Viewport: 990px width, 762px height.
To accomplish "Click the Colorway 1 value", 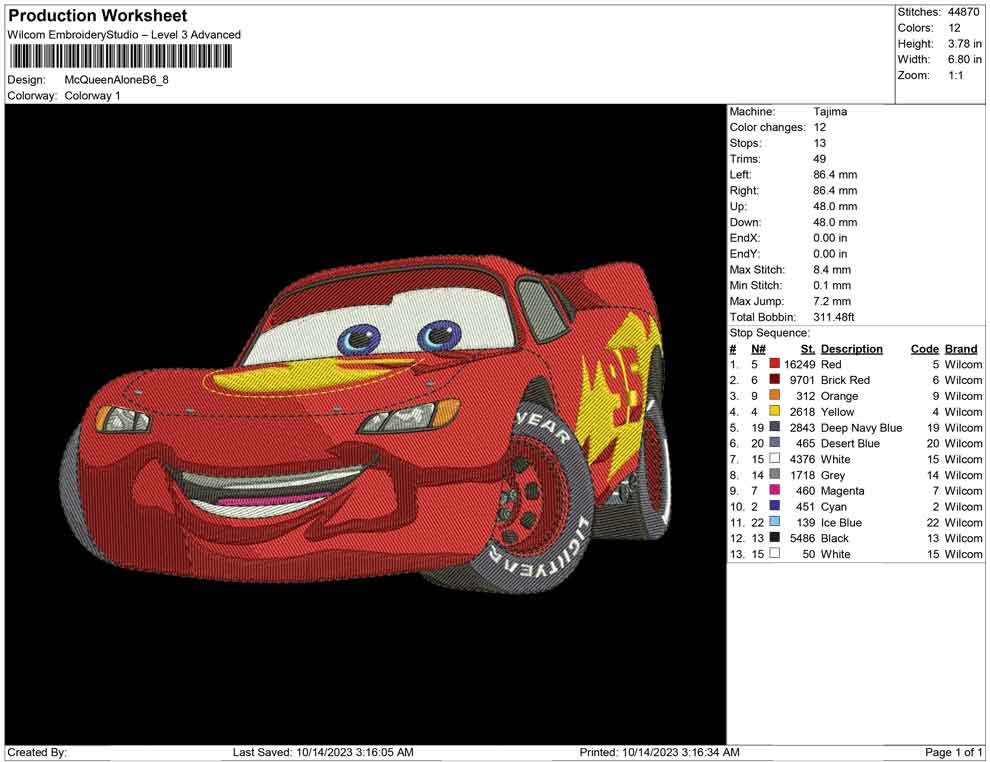I will (92, 96).
